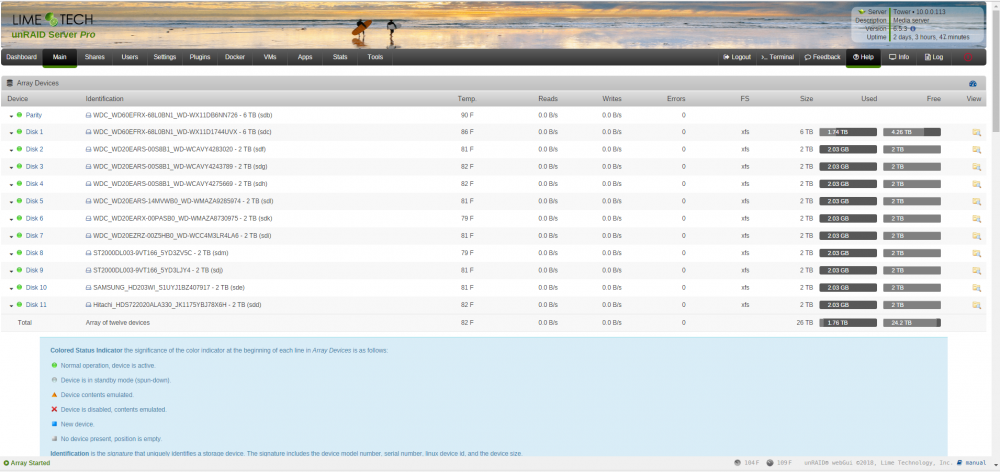This screenshot has width=1000, height=472.
Task: Open the view icon on Disk 11 row
Action: (x=976, y=305)
